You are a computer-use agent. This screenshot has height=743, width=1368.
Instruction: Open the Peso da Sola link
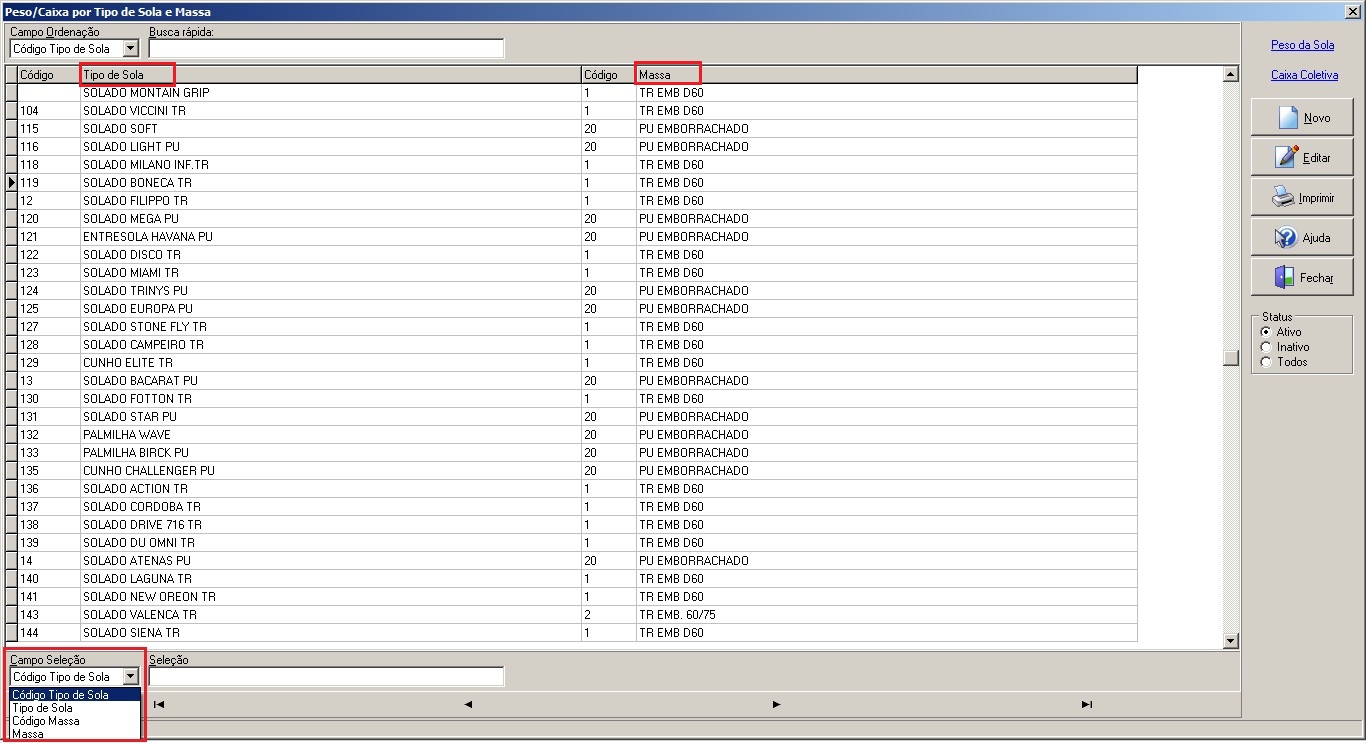coord(1302,45)
